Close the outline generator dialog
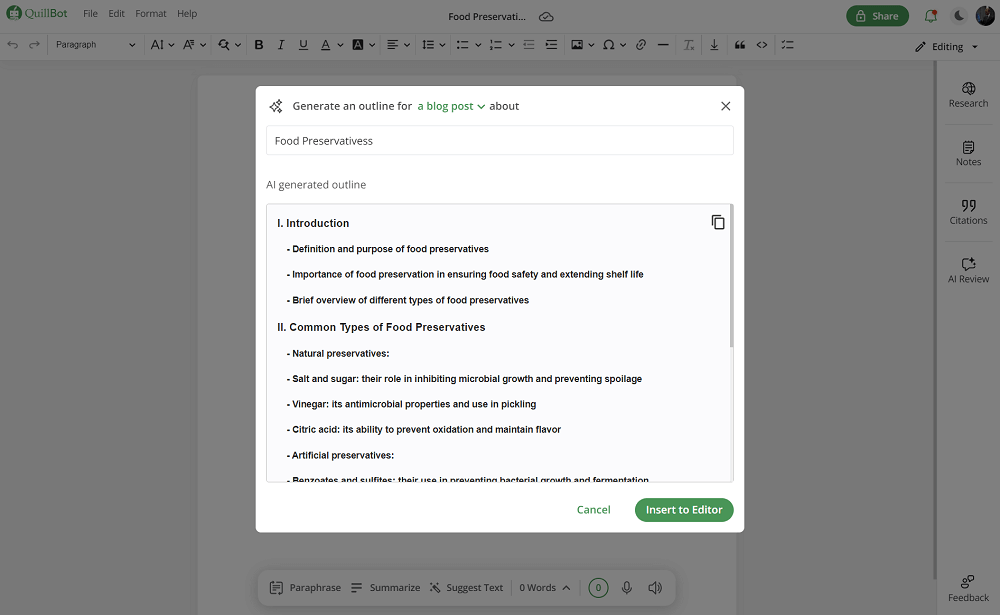Viewport: 1000px width, 615px height. 725,106
